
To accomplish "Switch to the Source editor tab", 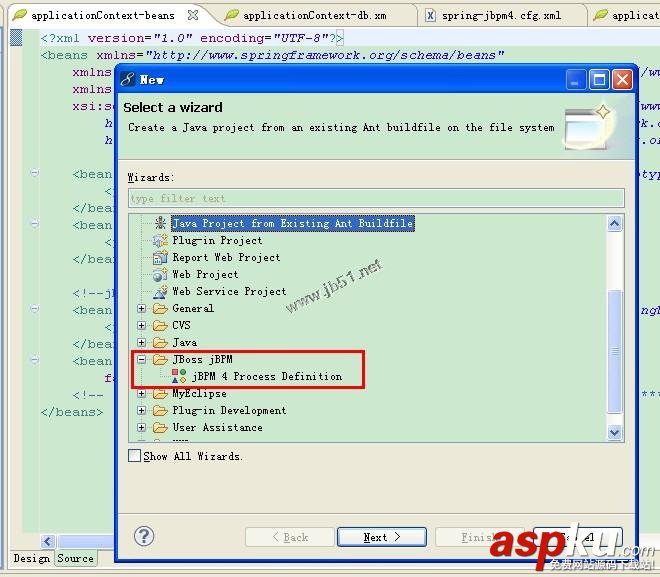I will coord(75,558).
